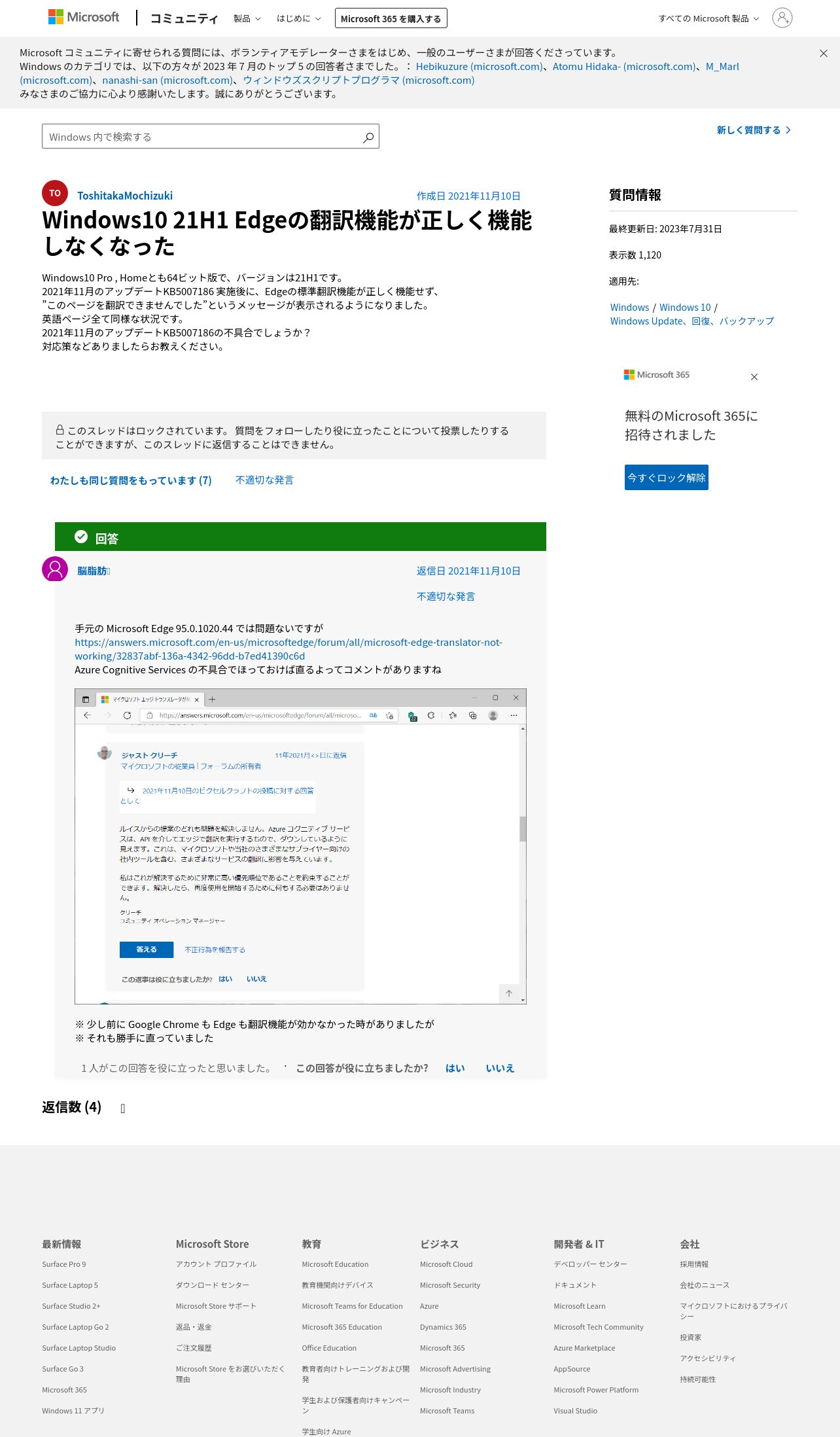The height and width of the screenshot is (1437, 840).
Task: Open デベロッパー センター footer link
Action: tap(590, 1264)
